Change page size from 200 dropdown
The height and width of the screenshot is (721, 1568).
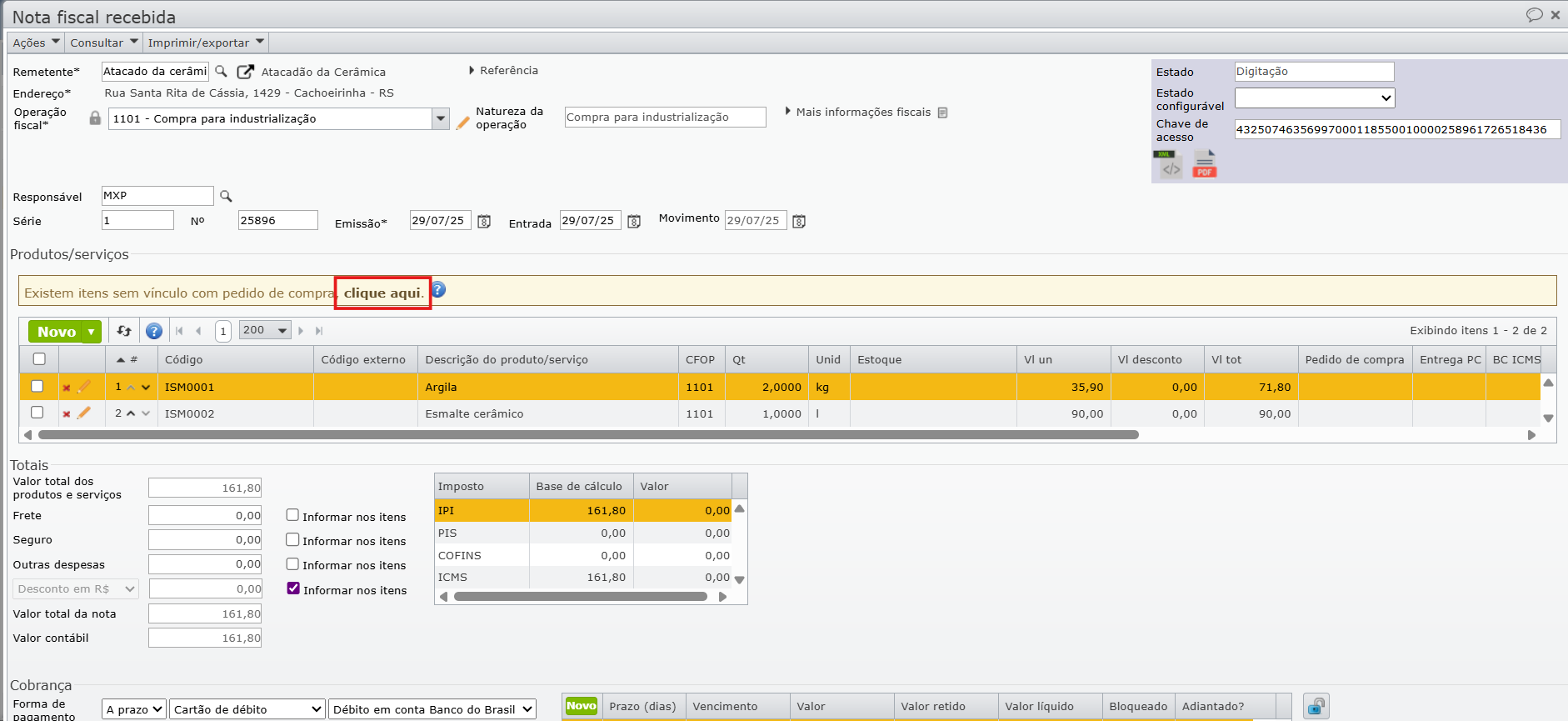click(265, 330)
